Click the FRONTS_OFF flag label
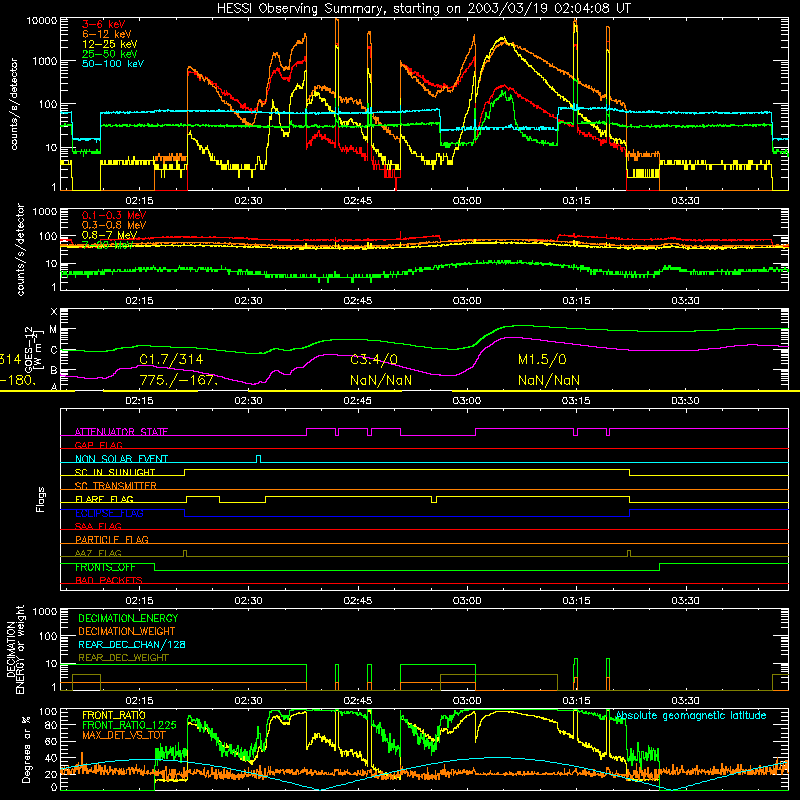The height and width of the screenshot is (800, 800). (x=105, y=567)
